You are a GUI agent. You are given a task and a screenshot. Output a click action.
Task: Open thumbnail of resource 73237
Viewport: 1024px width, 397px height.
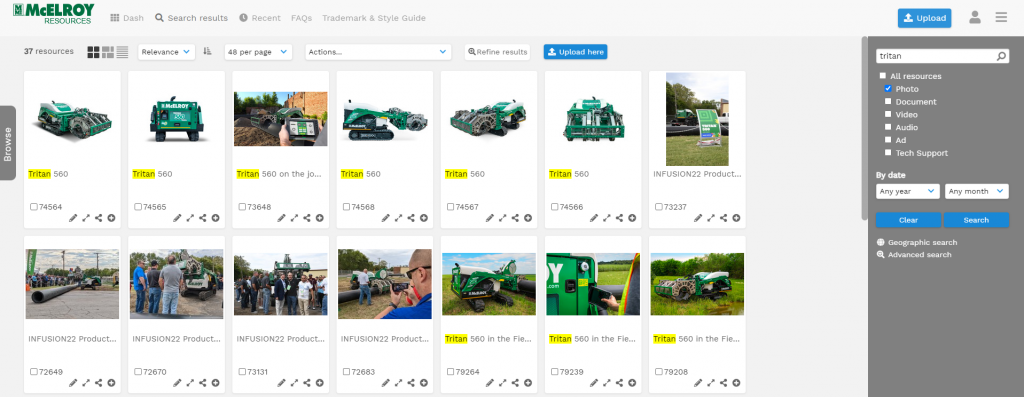(697, 119)
